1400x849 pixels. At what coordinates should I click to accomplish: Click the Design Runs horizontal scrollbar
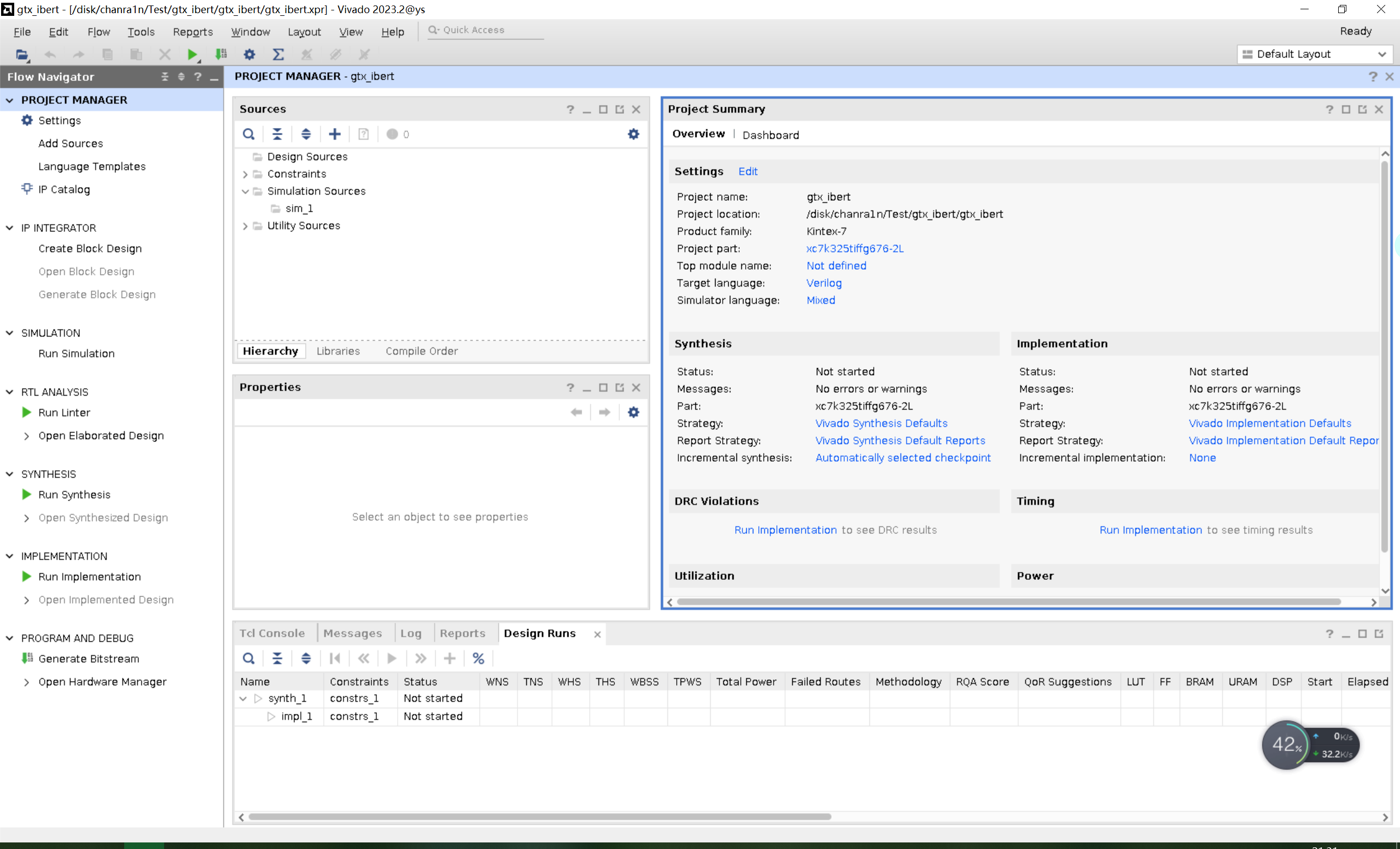point(540,817)
